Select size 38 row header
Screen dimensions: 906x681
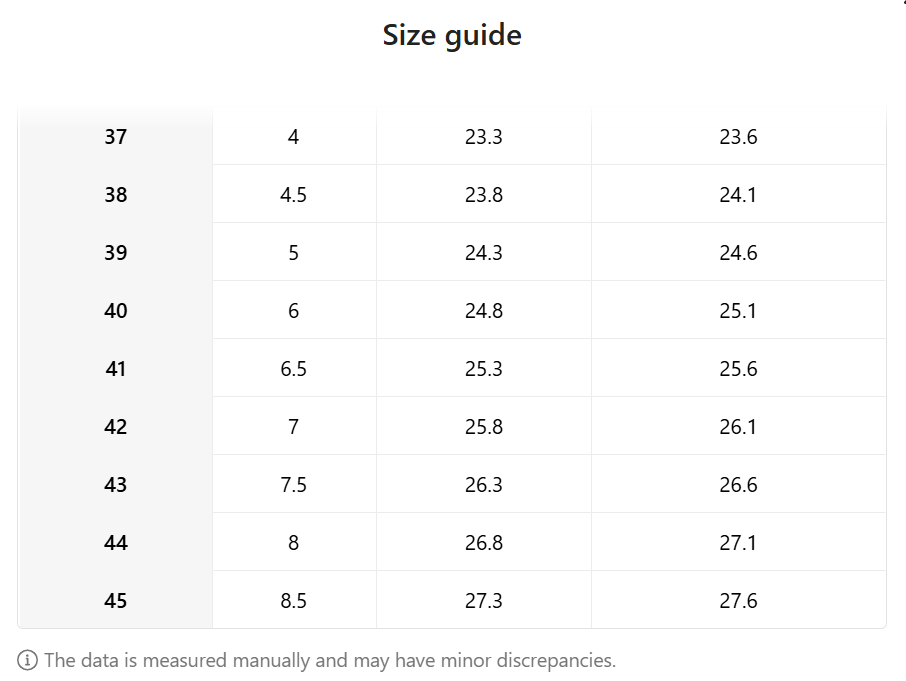(116, 195)
